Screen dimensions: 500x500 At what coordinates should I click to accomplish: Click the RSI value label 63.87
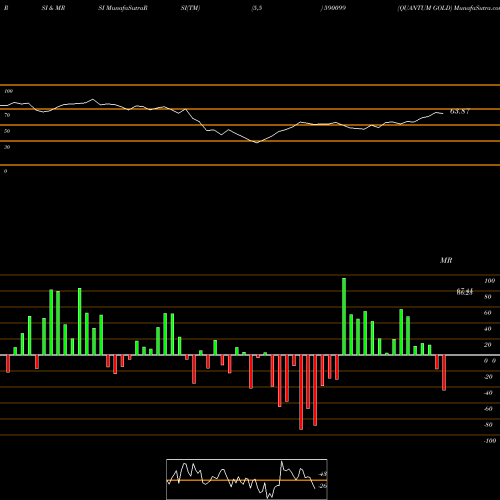[x=460, y=111]
